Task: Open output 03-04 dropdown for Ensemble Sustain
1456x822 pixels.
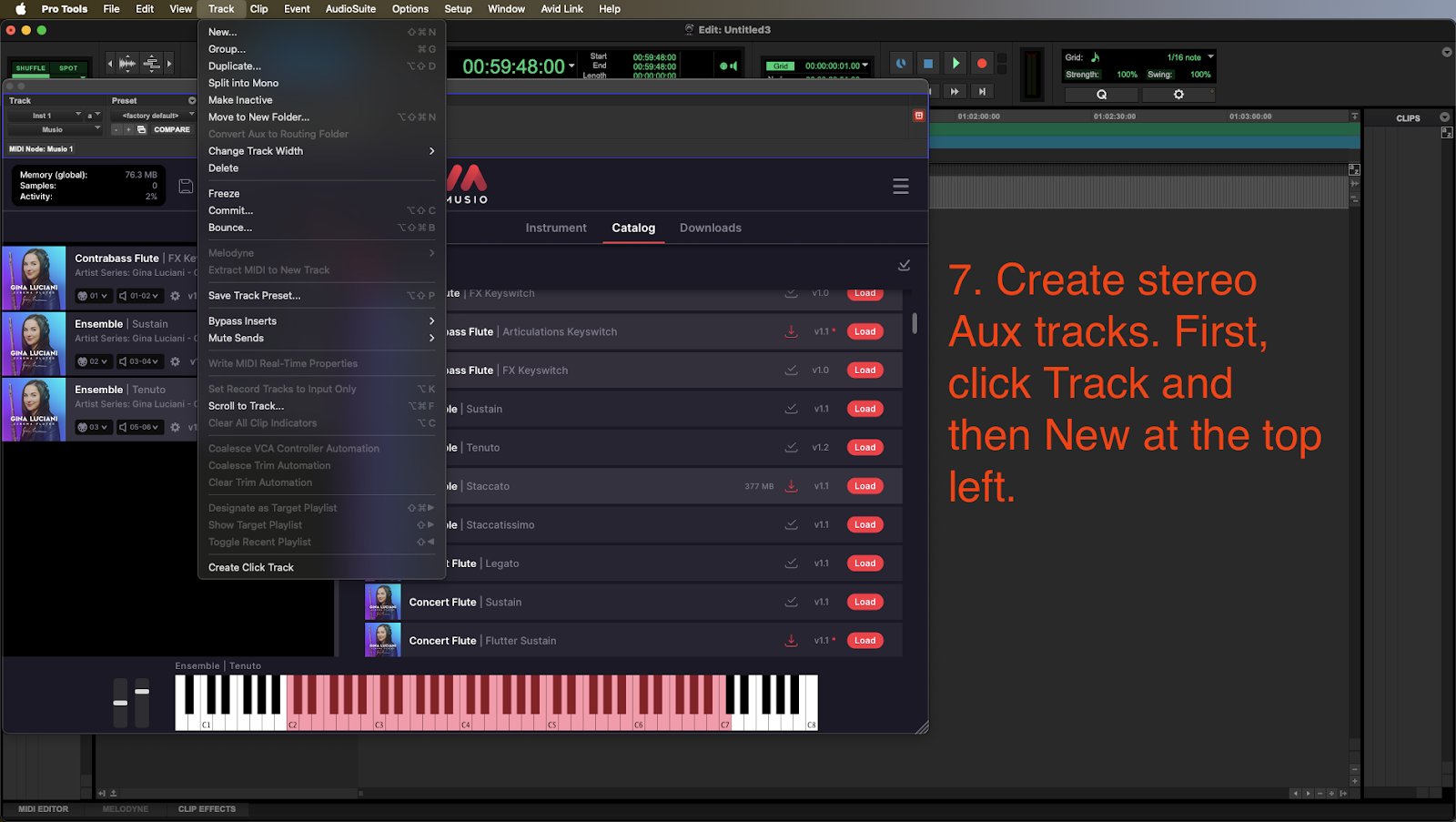Action: coord(139,361)
